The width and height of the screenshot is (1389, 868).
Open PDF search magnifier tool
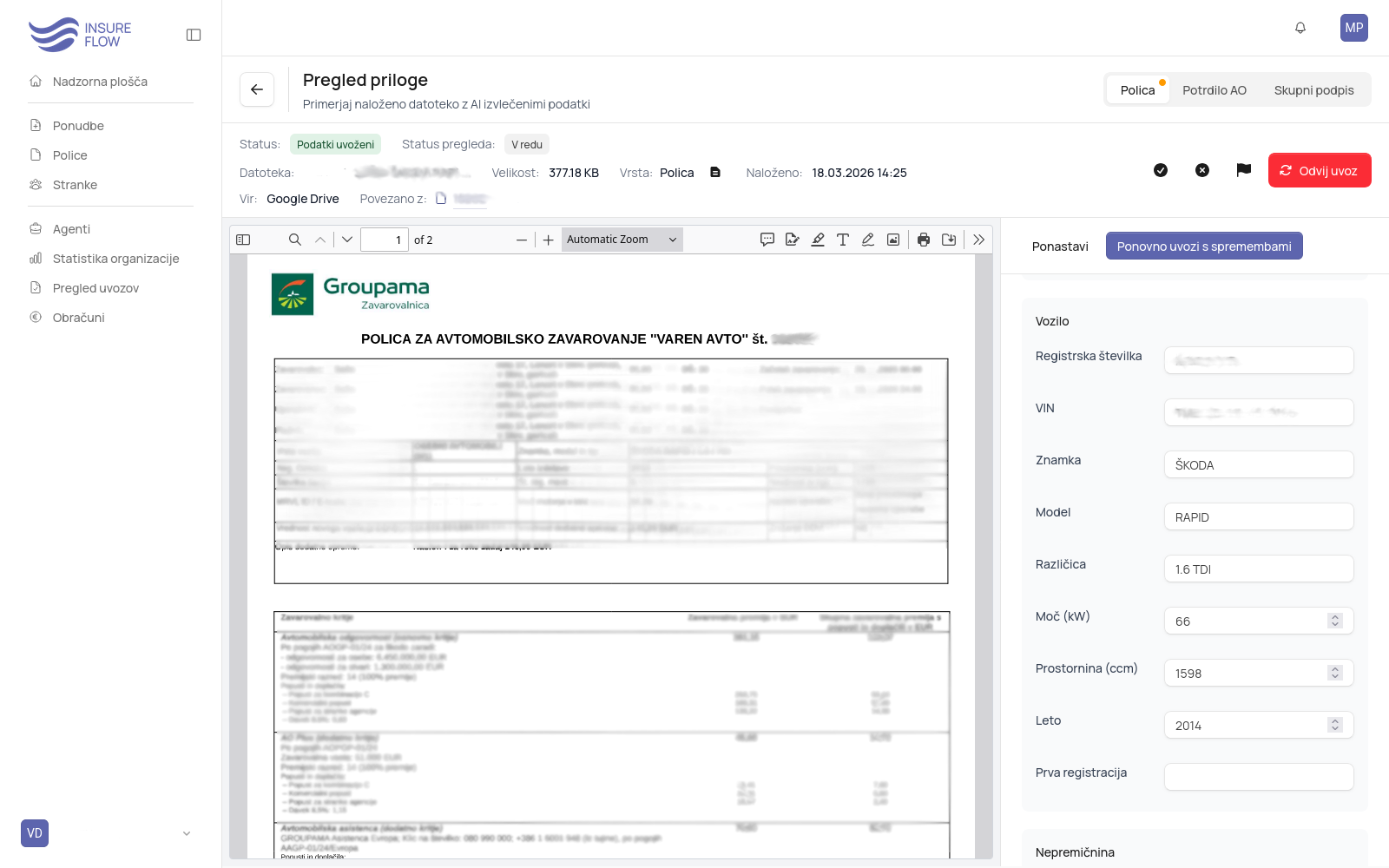(x=295, y=240)
